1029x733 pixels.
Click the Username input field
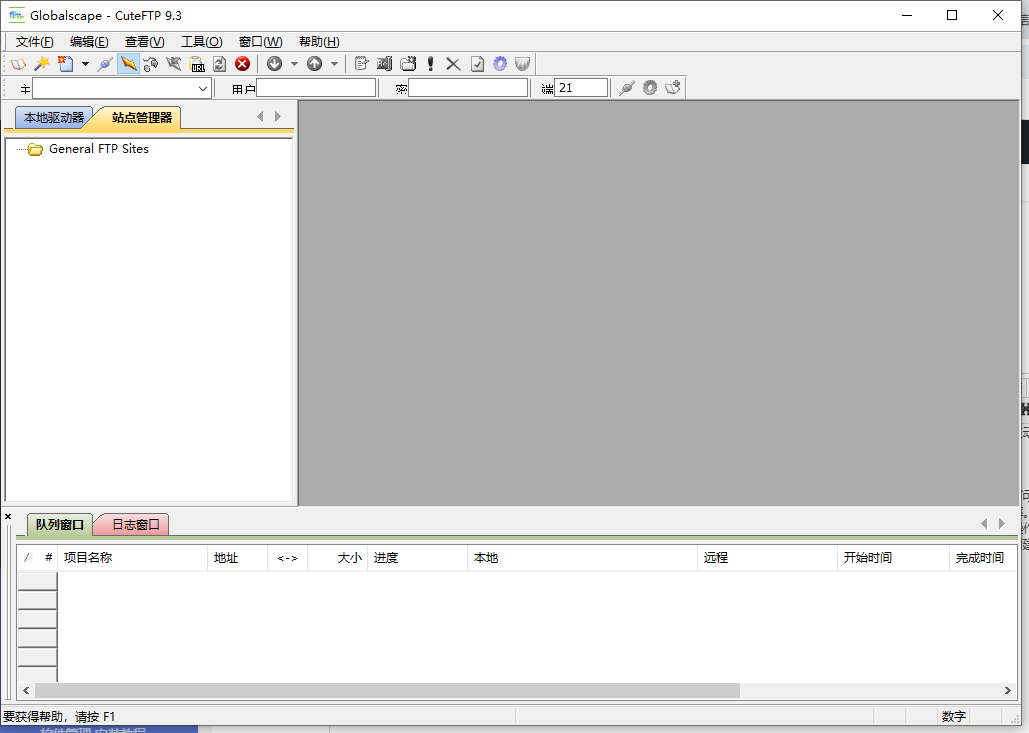point(316,88)
